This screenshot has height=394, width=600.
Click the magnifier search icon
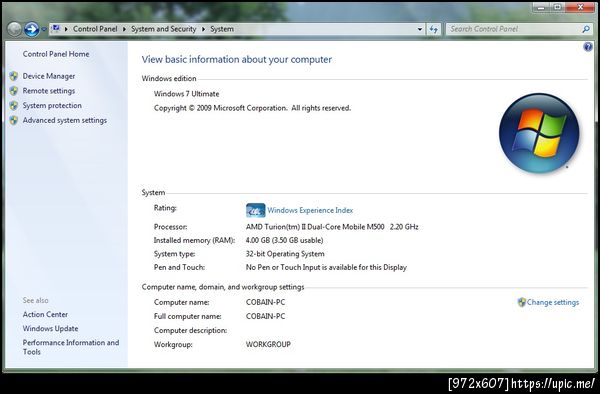tap(586, 29)
